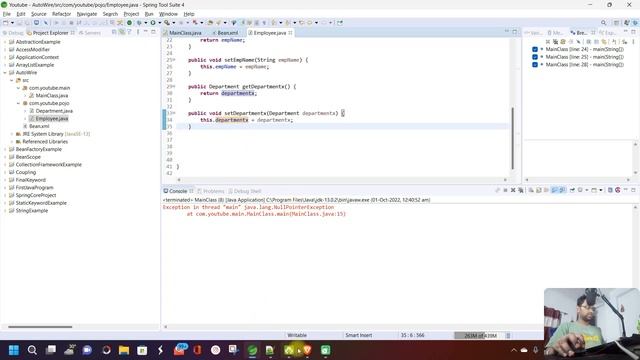This screenshot has width=640, height=360.
Task: Open the Refactor menu
Action: [62, 14]
